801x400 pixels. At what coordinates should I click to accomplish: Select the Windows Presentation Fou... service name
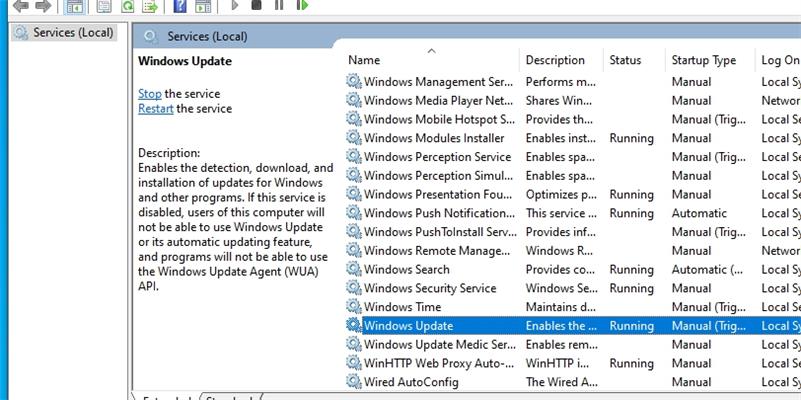coord(439,195)
